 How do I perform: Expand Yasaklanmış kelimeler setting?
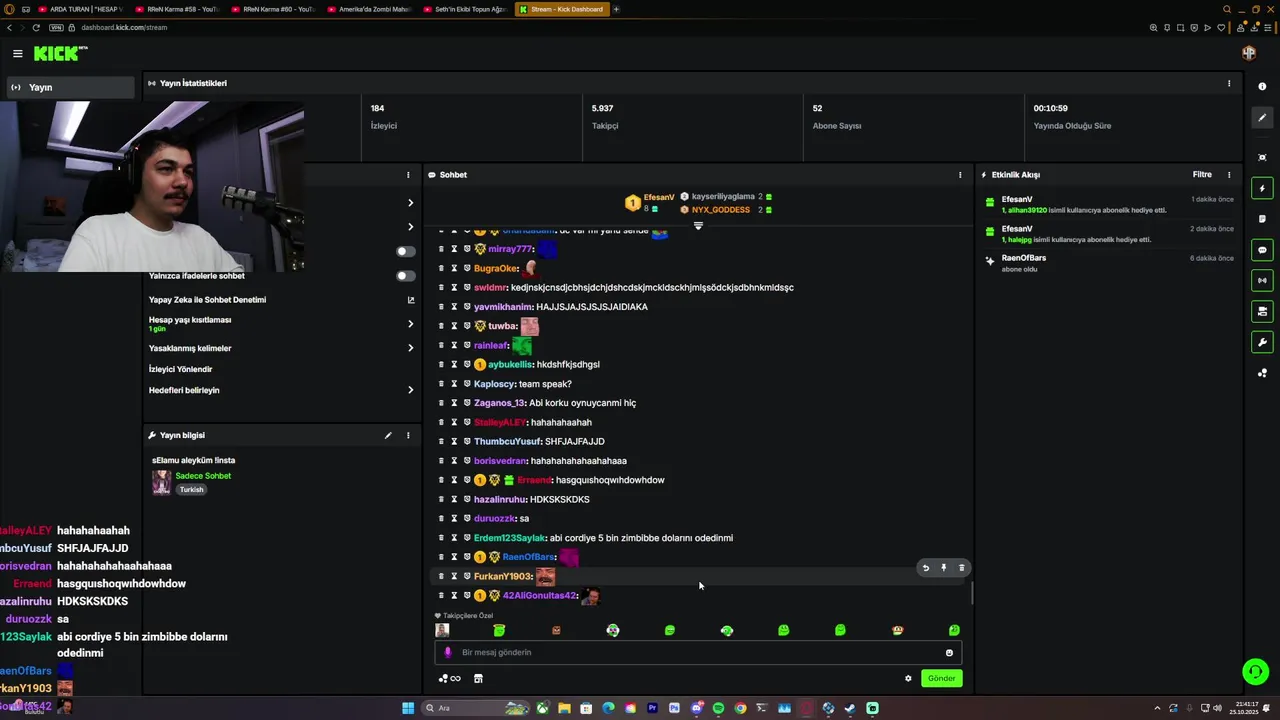(410, 348)
